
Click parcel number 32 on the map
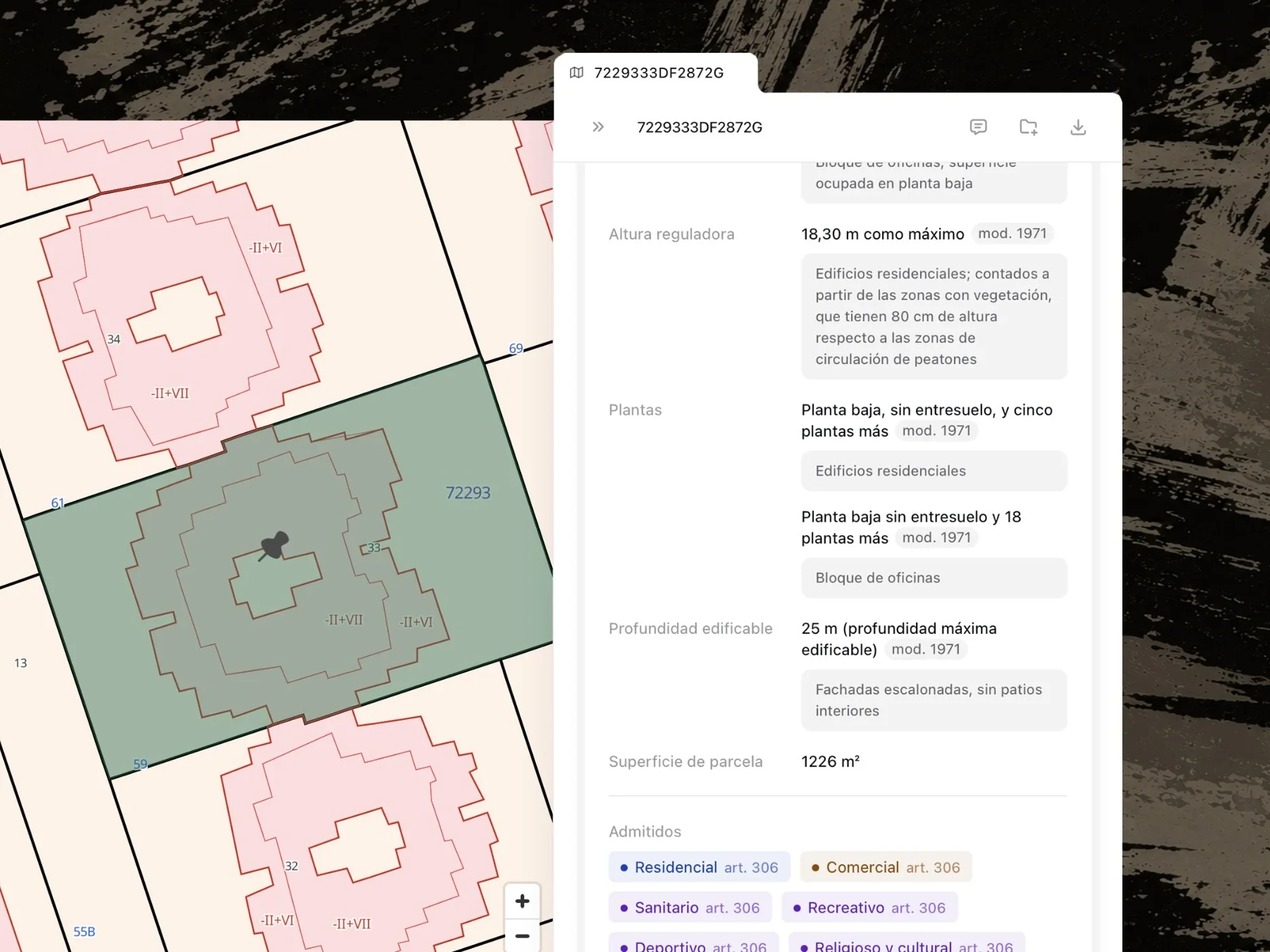click(x=291, y=865)
